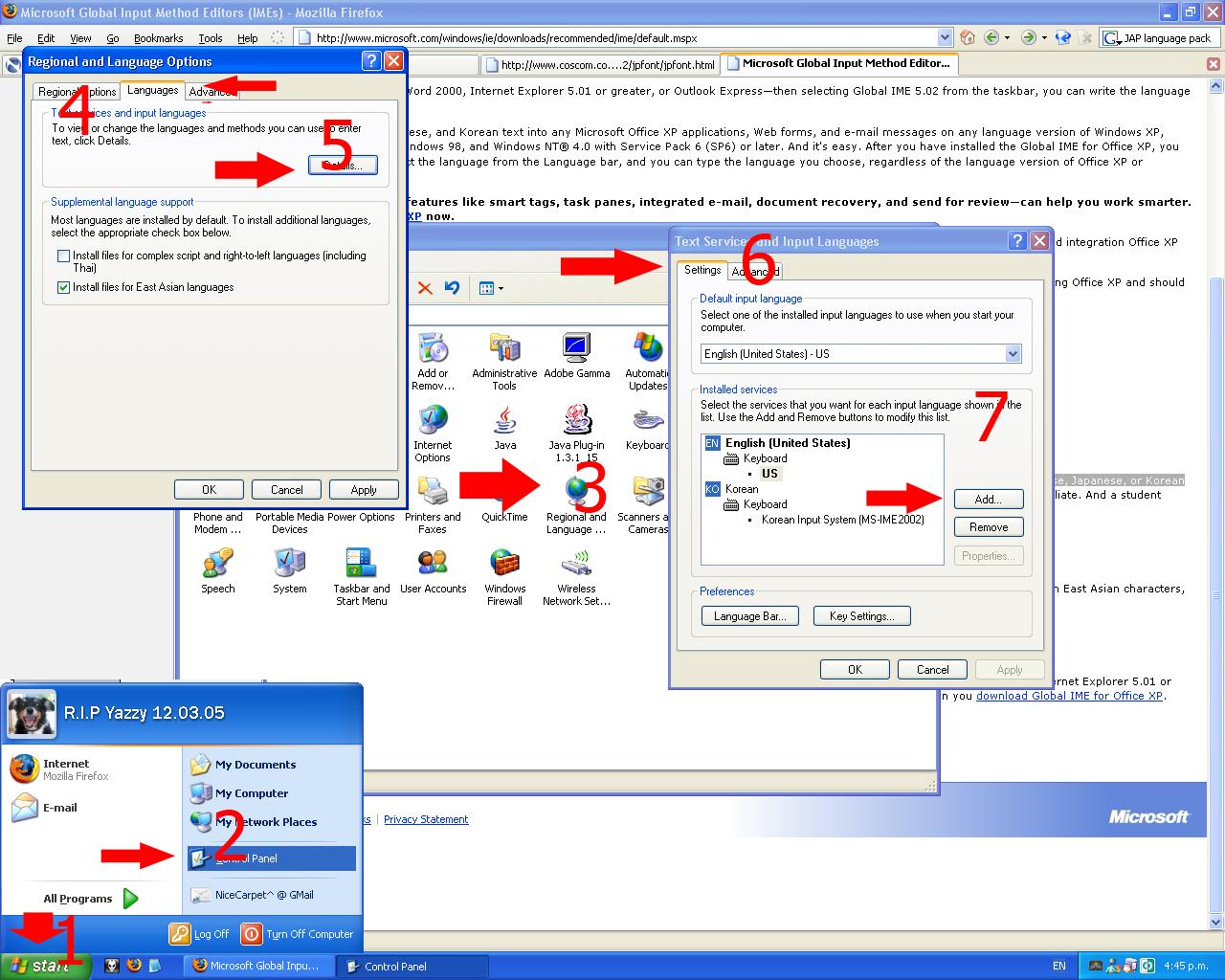The image size is (1225, 980).
Task: Select the Settings tab in Text Services dialog
Action: 702,270
